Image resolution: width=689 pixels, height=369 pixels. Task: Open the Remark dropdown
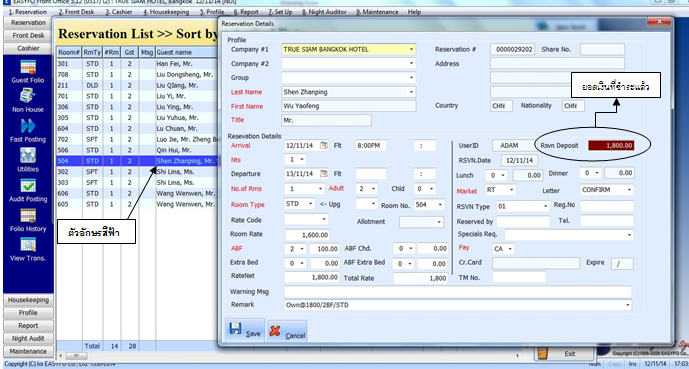pyautogui.click(x=628, y=305)
